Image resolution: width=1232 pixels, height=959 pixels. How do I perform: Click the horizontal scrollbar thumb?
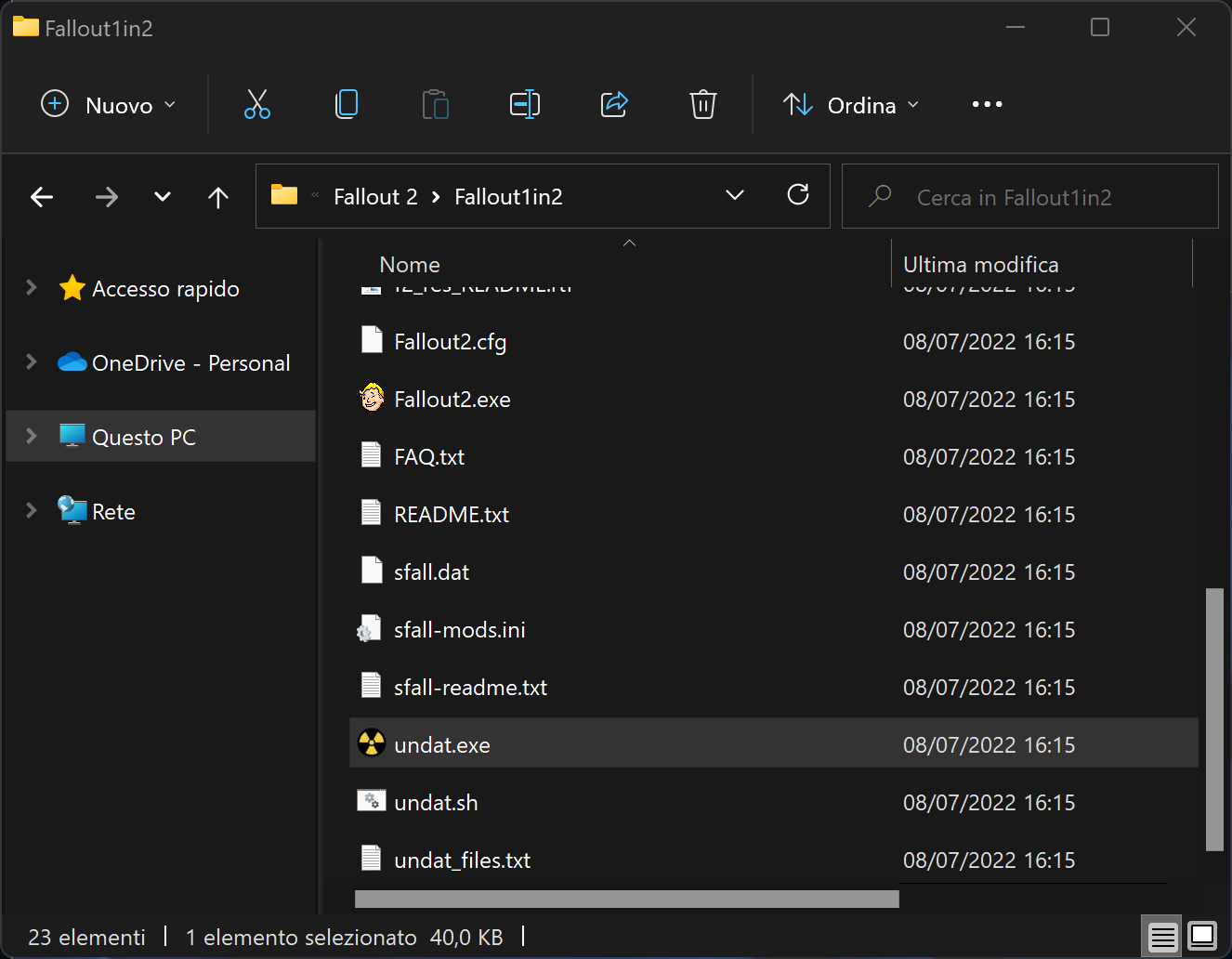click(x=626, y=899)
